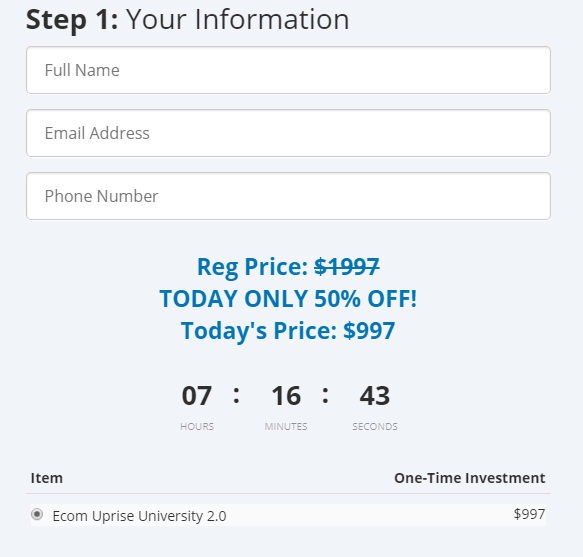Click the countdown minutes value 16

[286, 395]
